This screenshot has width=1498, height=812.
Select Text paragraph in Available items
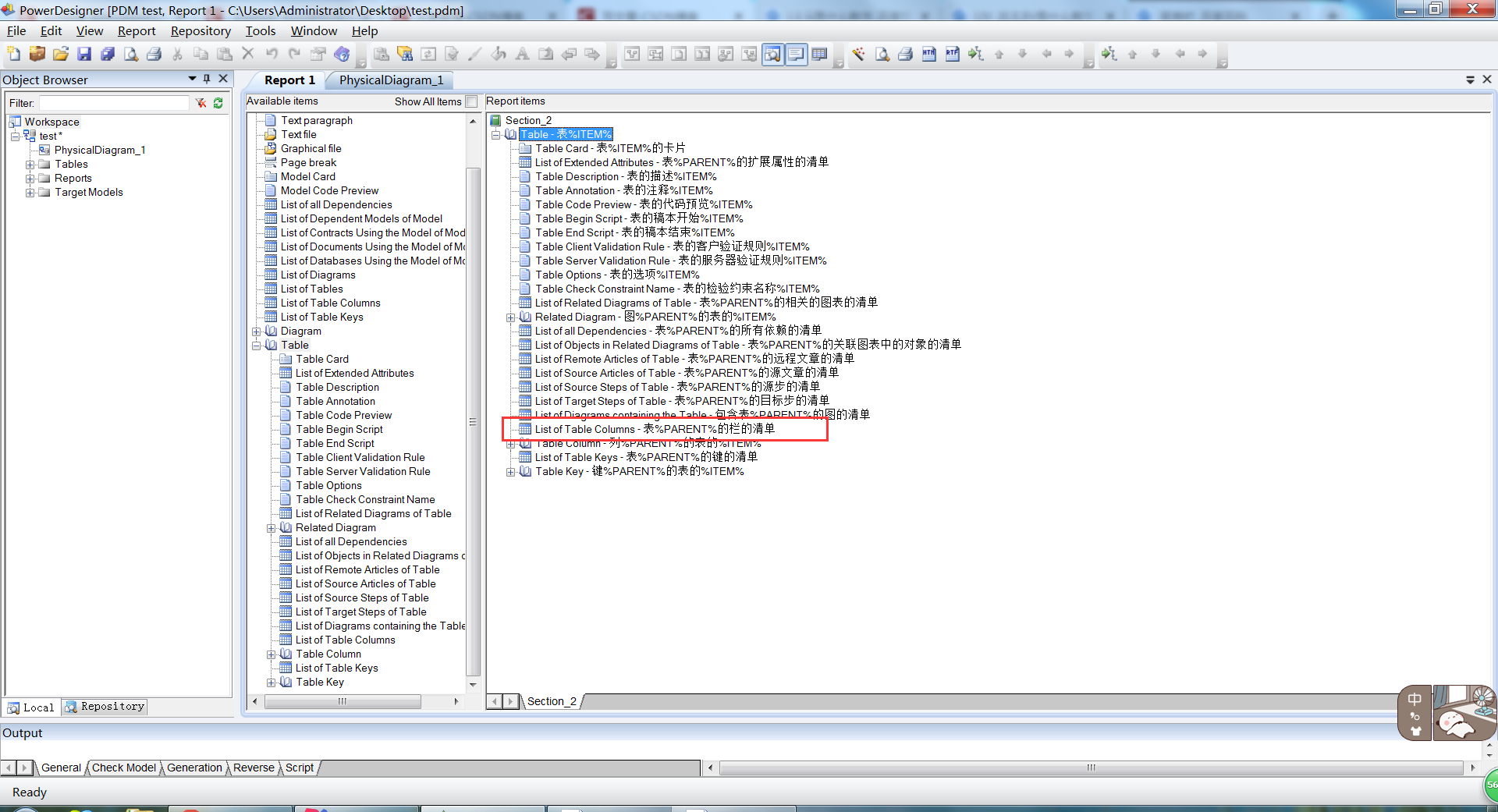point(316,120)
